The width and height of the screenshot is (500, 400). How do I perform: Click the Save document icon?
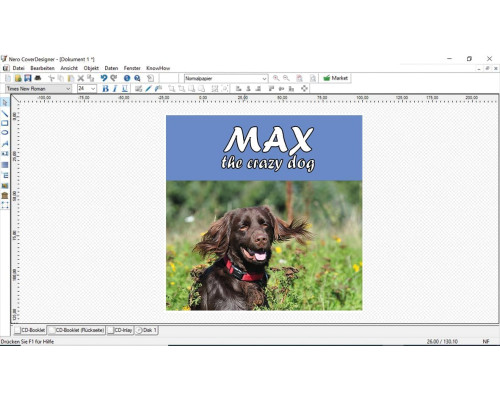(x=28, y=78)
